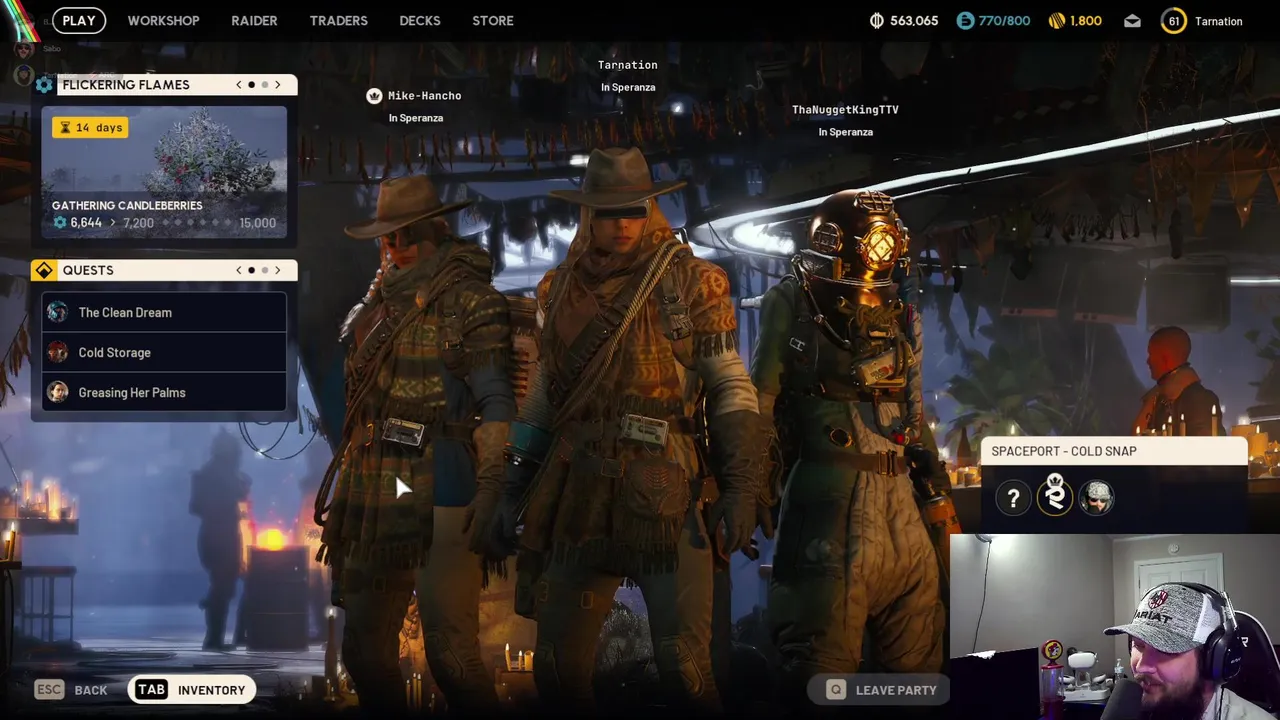Click the yellow Quests header icon

click(43, 270)
